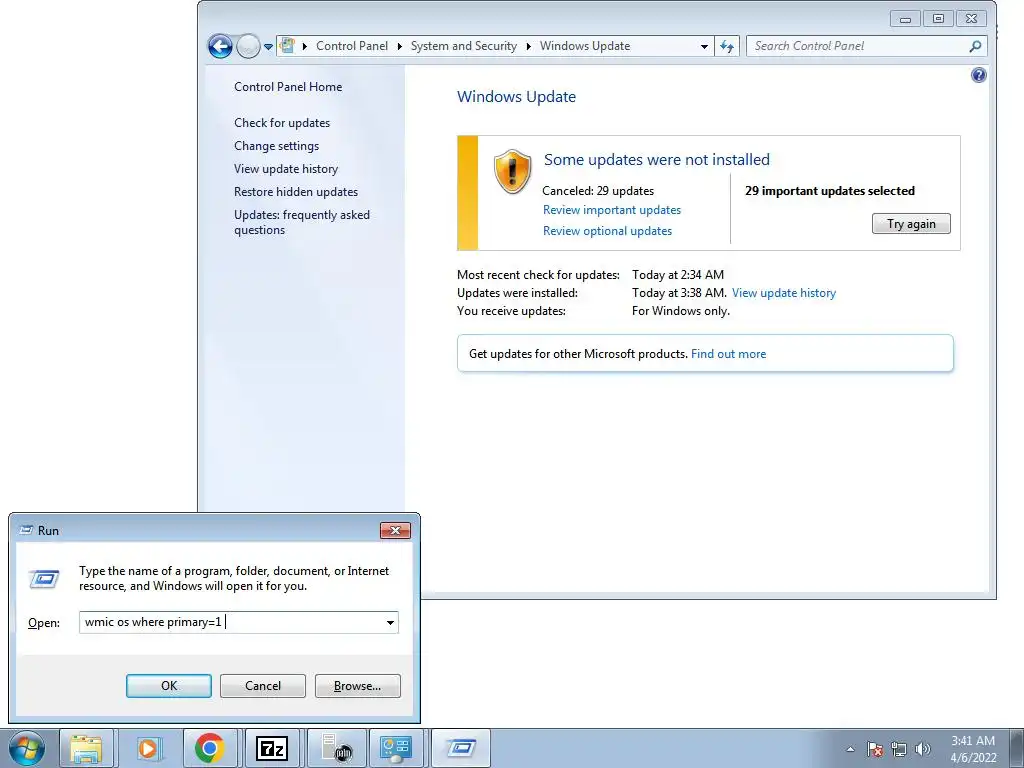Expand the Open combo box dropdown arrow
1024x768 pixels.
pyautogui.click(x=391, y=622)
